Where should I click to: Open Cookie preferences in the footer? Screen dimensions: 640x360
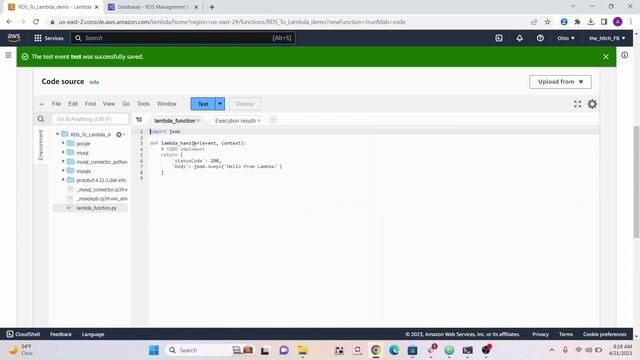(604, 334)
